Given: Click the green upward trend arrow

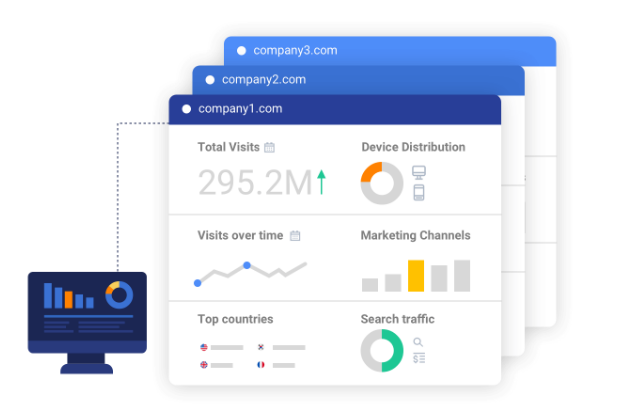Looking at the screenshot, I should (321, 182).
